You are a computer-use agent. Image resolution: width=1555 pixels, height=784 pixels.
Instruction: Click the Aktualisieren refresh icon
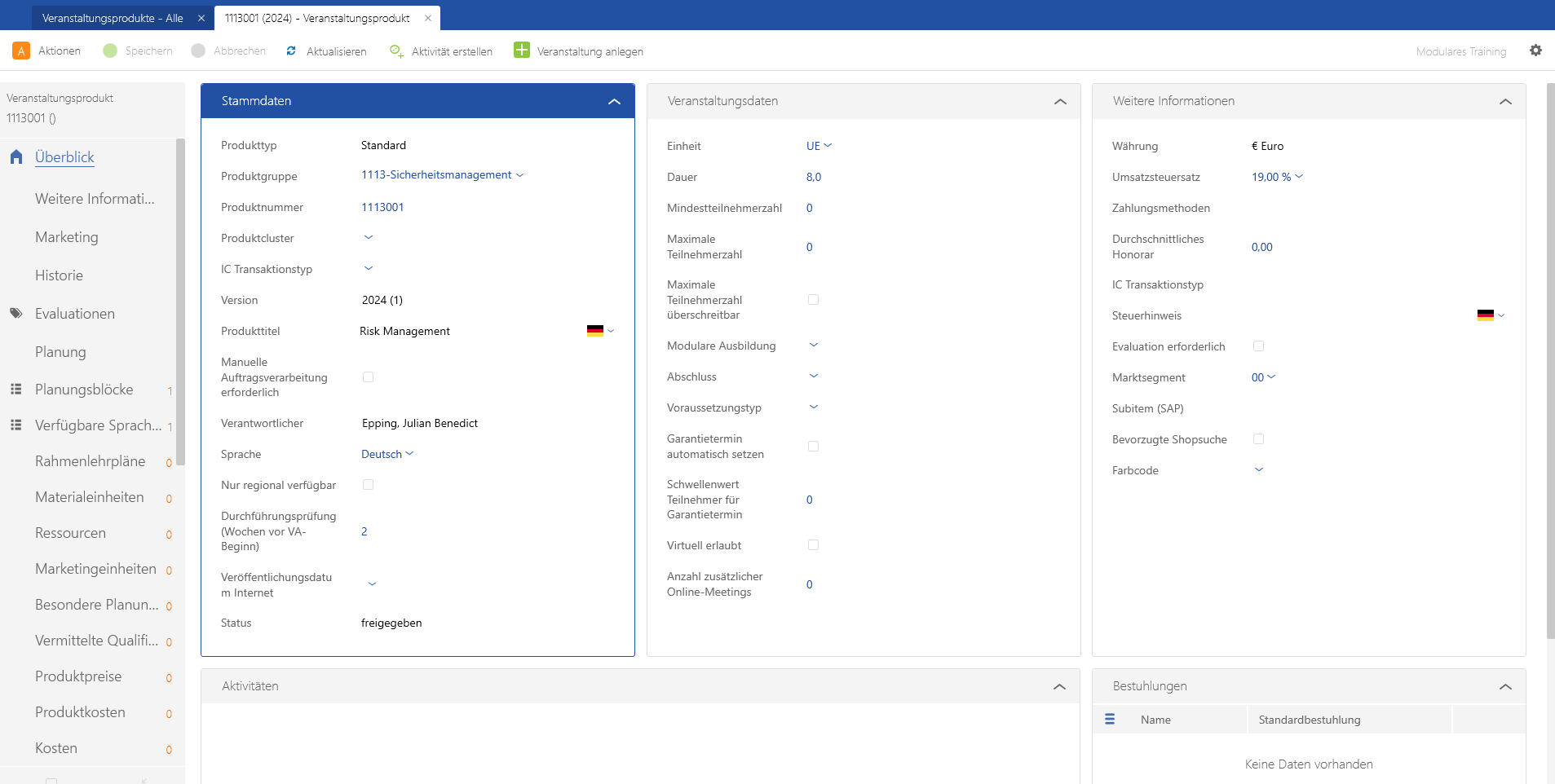(x=291, y=51)
